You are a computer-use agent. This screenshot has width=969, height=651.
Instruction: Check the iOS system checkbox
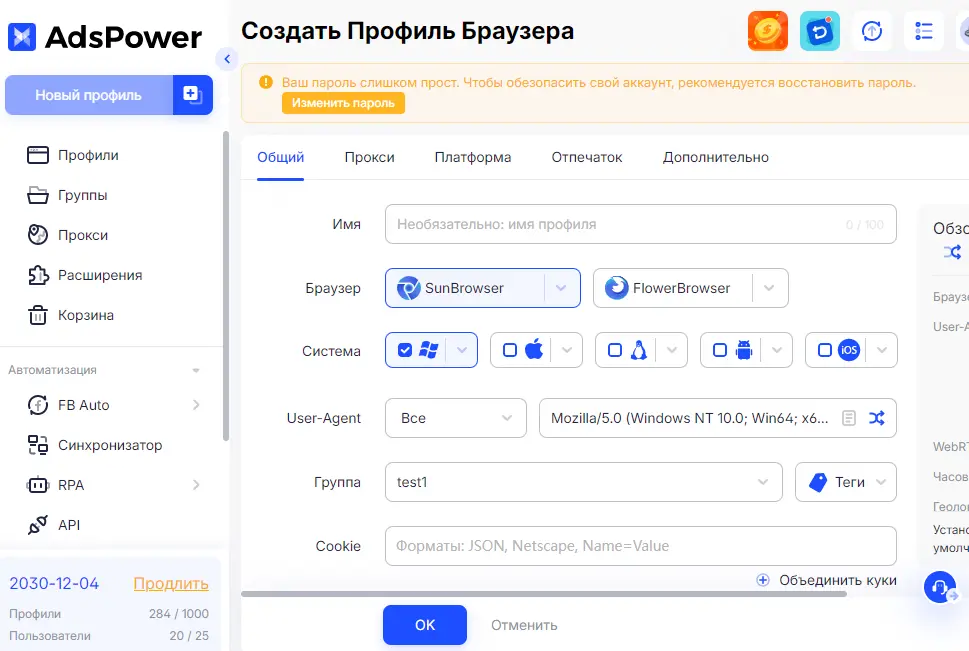point(825,351)
